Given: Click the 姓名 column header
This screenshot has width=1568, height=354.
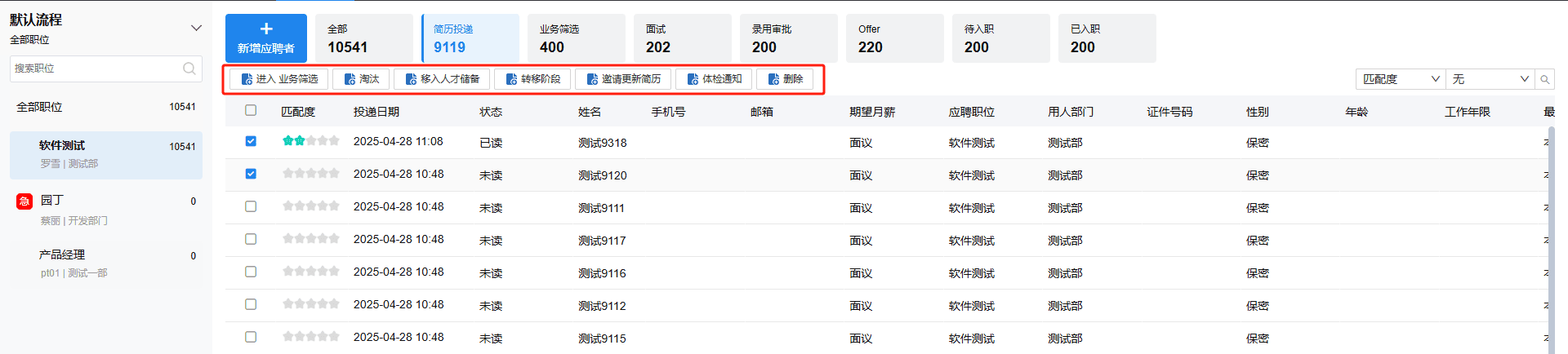Looking at the screenshot, I should click(590, 112).
